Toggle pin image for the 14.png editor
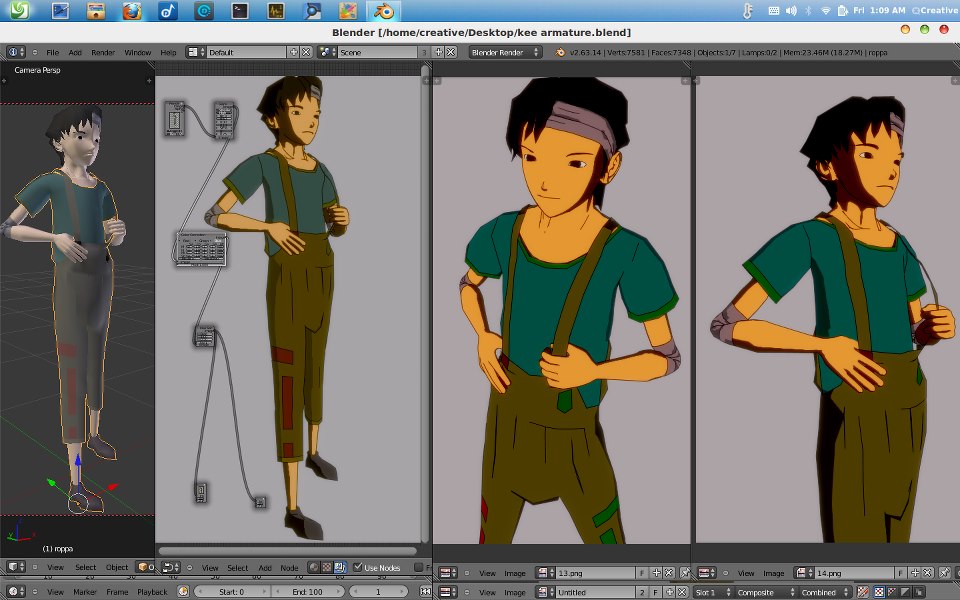960x600 pixels. tap(945, 573)
